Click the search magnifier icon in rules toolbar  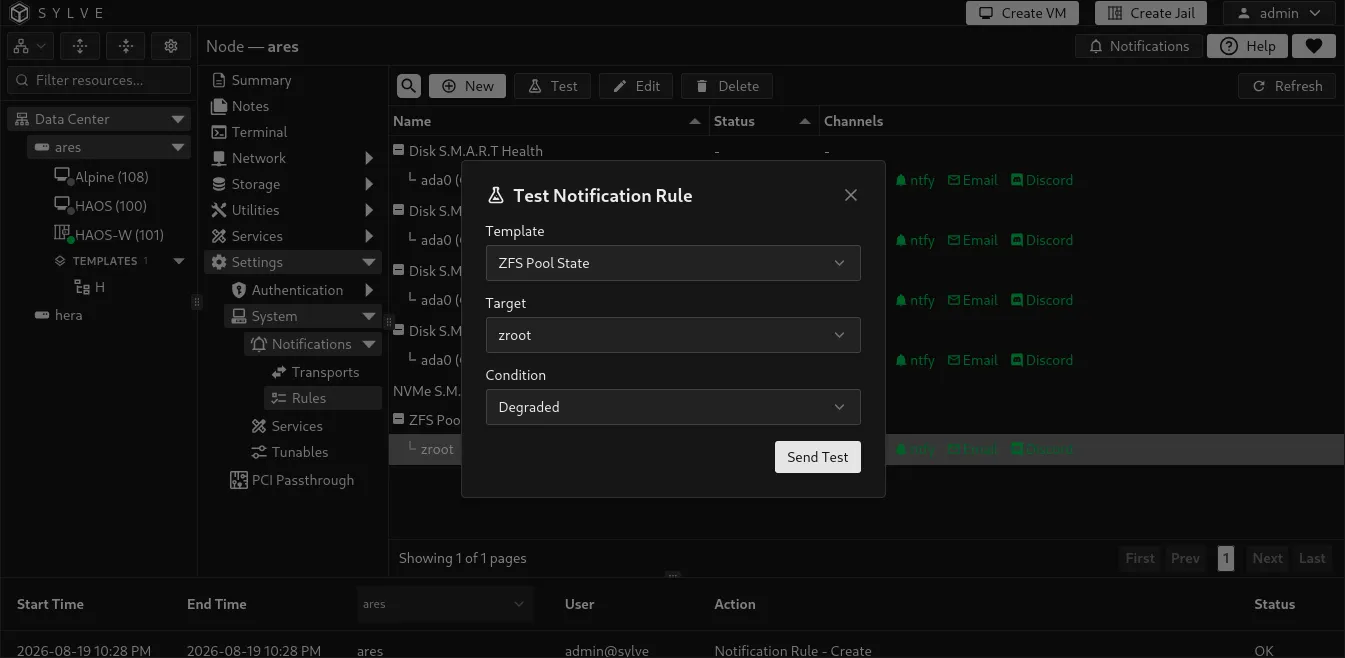tap(408, 86)
